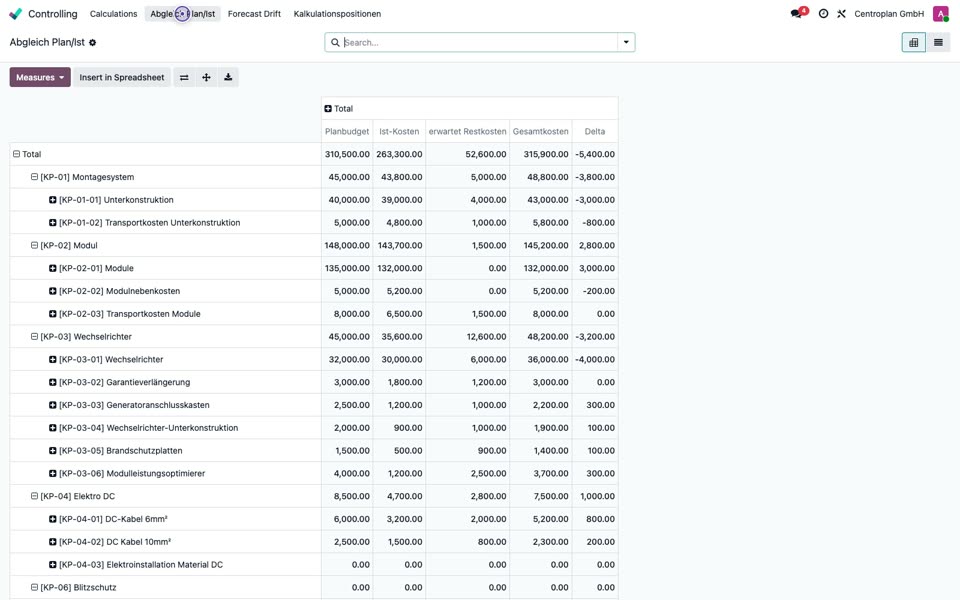Expand [KP-02-02] Modulnebenkosten row

[165, 291]
